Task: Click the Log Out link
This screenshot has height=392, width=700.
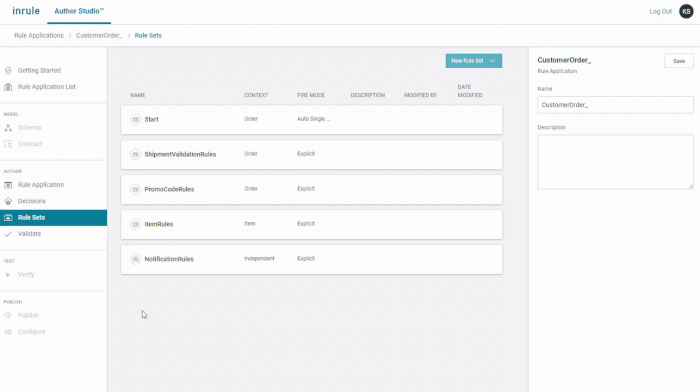Action: (x=660, y=12)
